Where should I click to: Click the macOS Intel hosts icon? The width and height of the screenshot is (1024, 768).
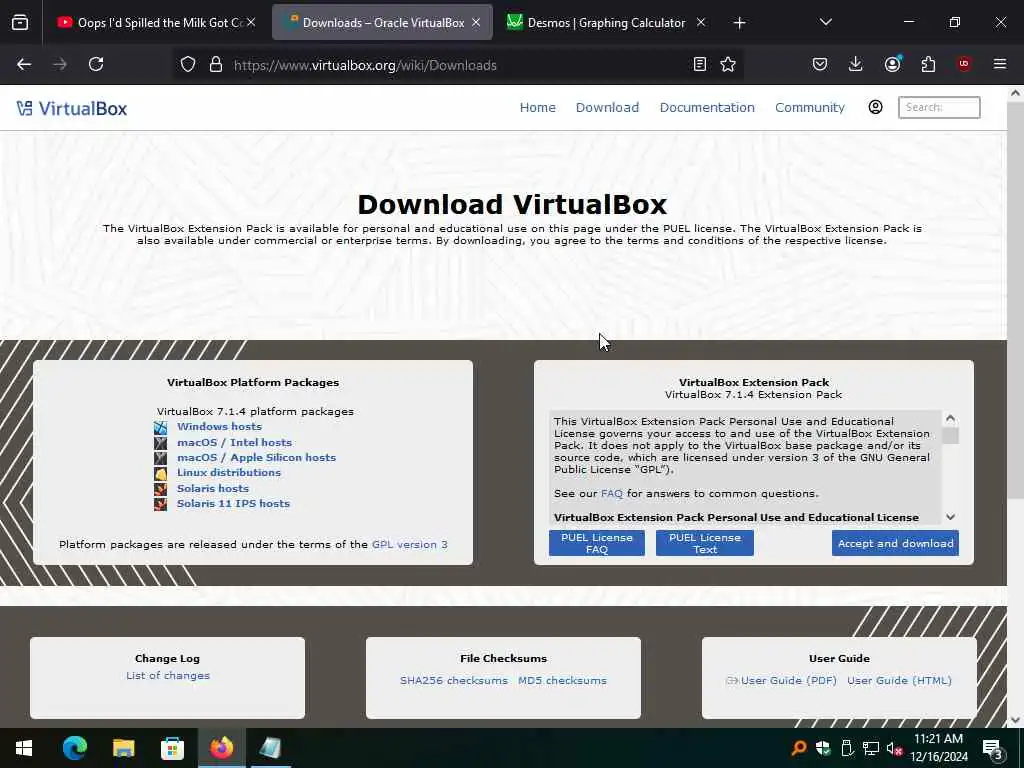coord(161,443)
